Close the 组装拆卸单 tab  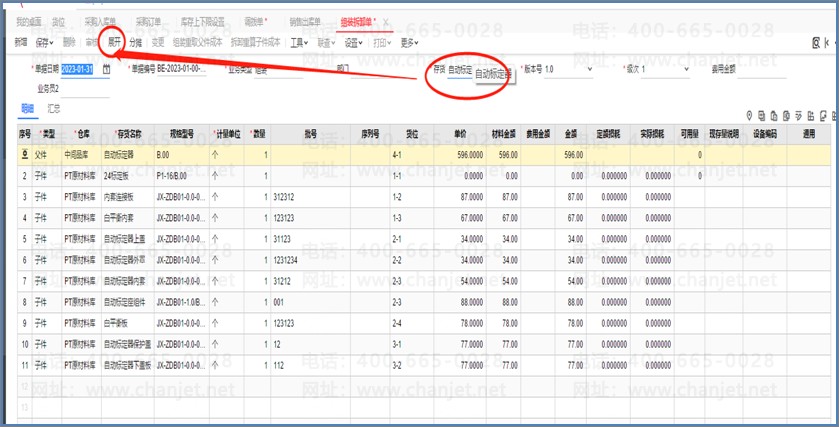tap(385, 22)
